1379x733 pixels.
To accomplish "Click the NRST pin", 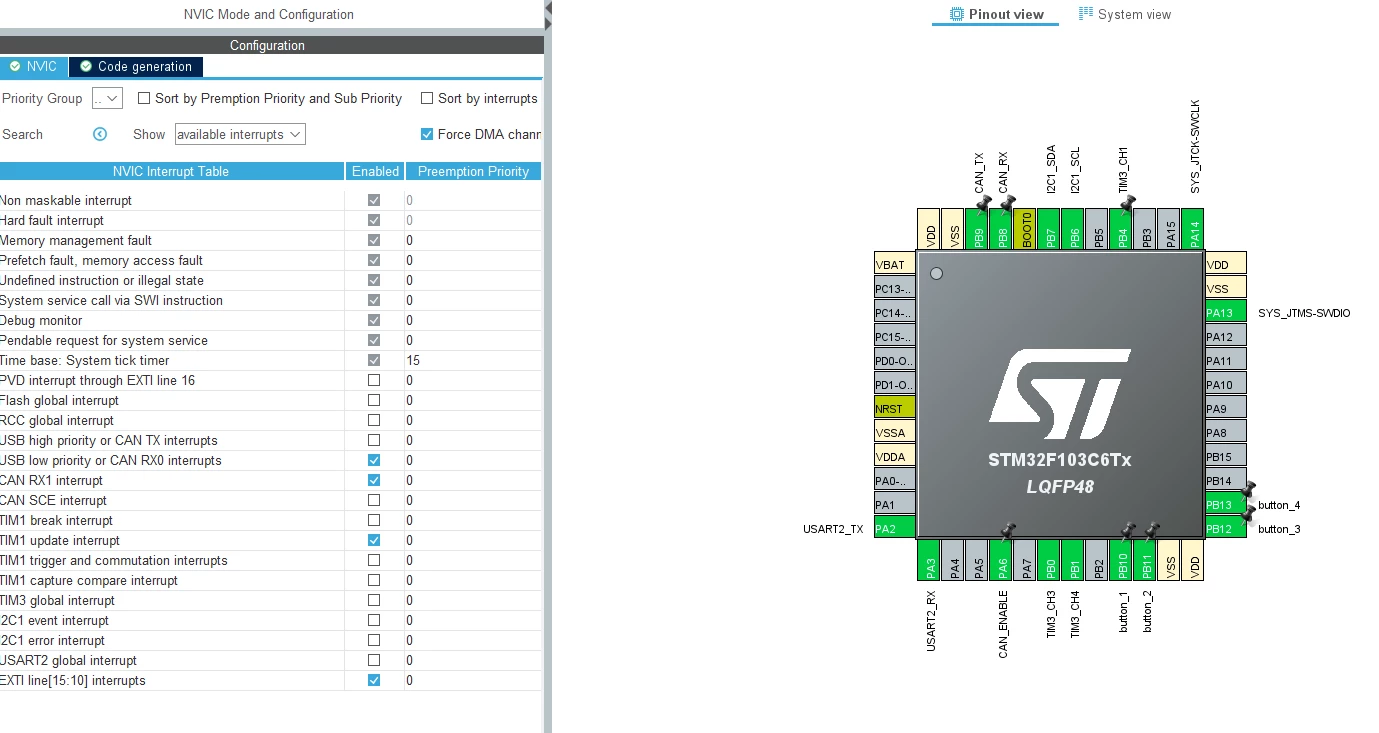I will tap(895, 408).
